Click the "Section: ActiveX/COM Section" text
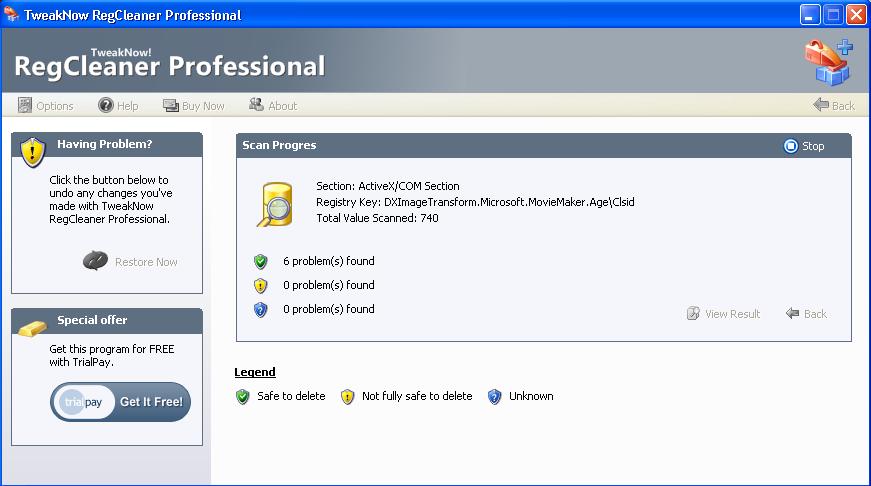This screenshot has height=486, width=871. point(388,186)
